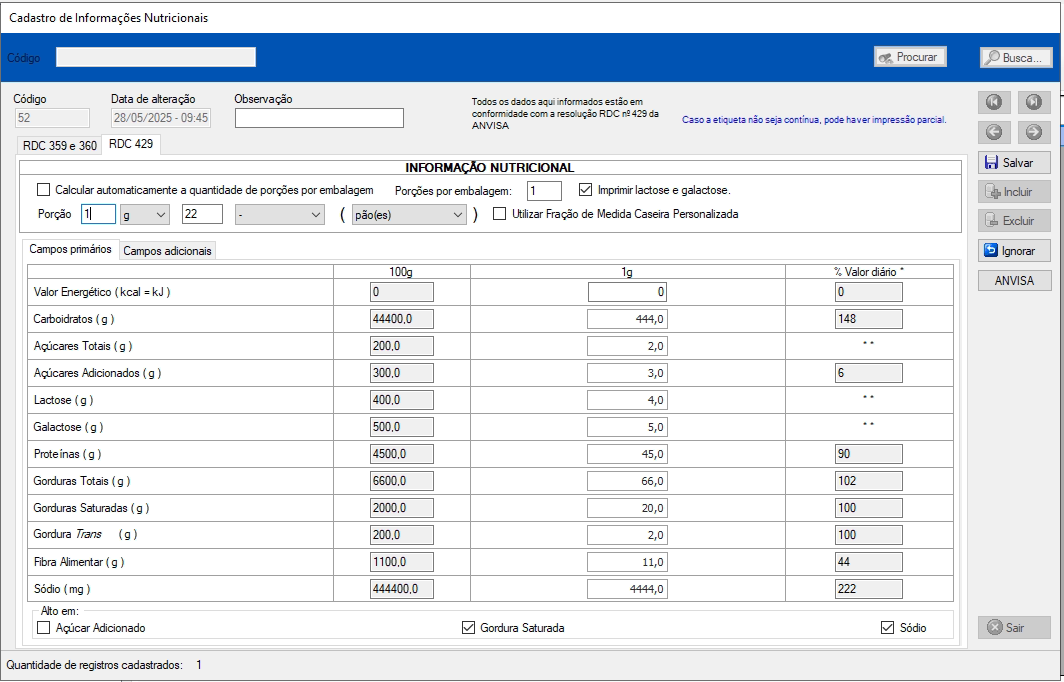
Task: Click the Salvar button
Action: (x=1014, y=163)
